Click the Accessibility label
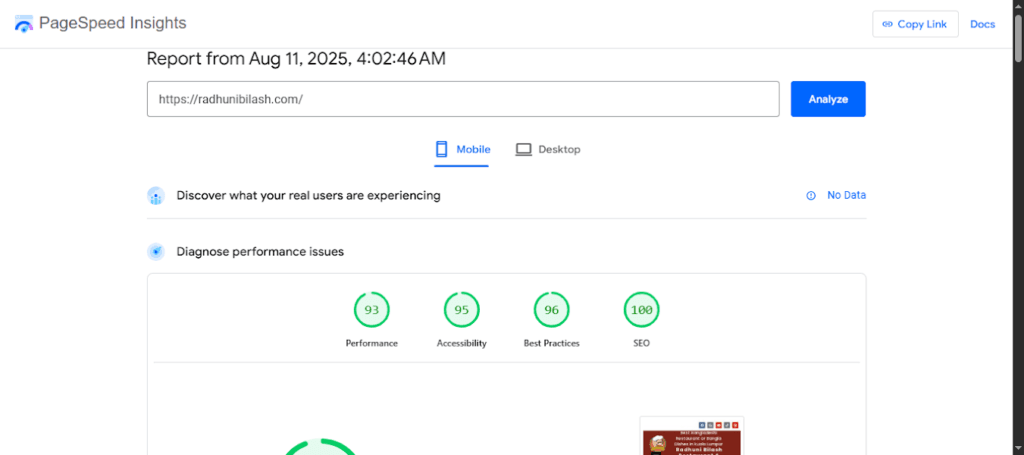The image size is (1024, 455). coord(462,343)
